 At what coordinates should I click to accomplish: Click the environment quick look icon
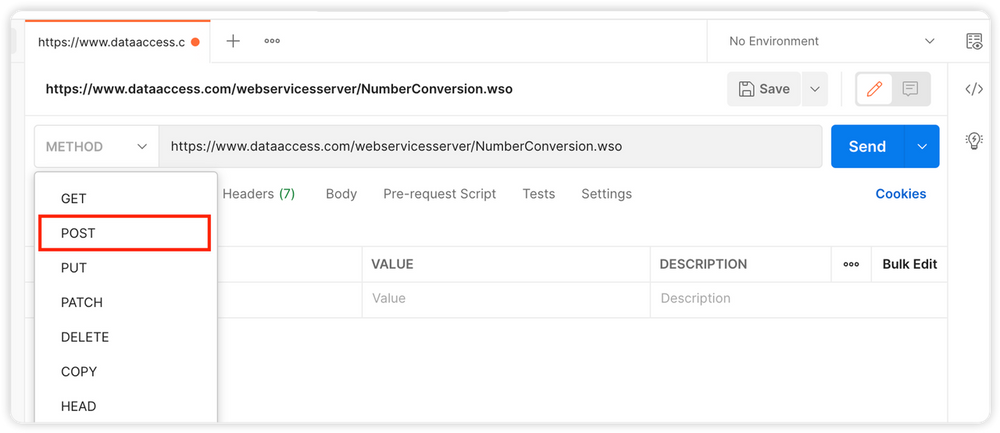coord(973,41)
